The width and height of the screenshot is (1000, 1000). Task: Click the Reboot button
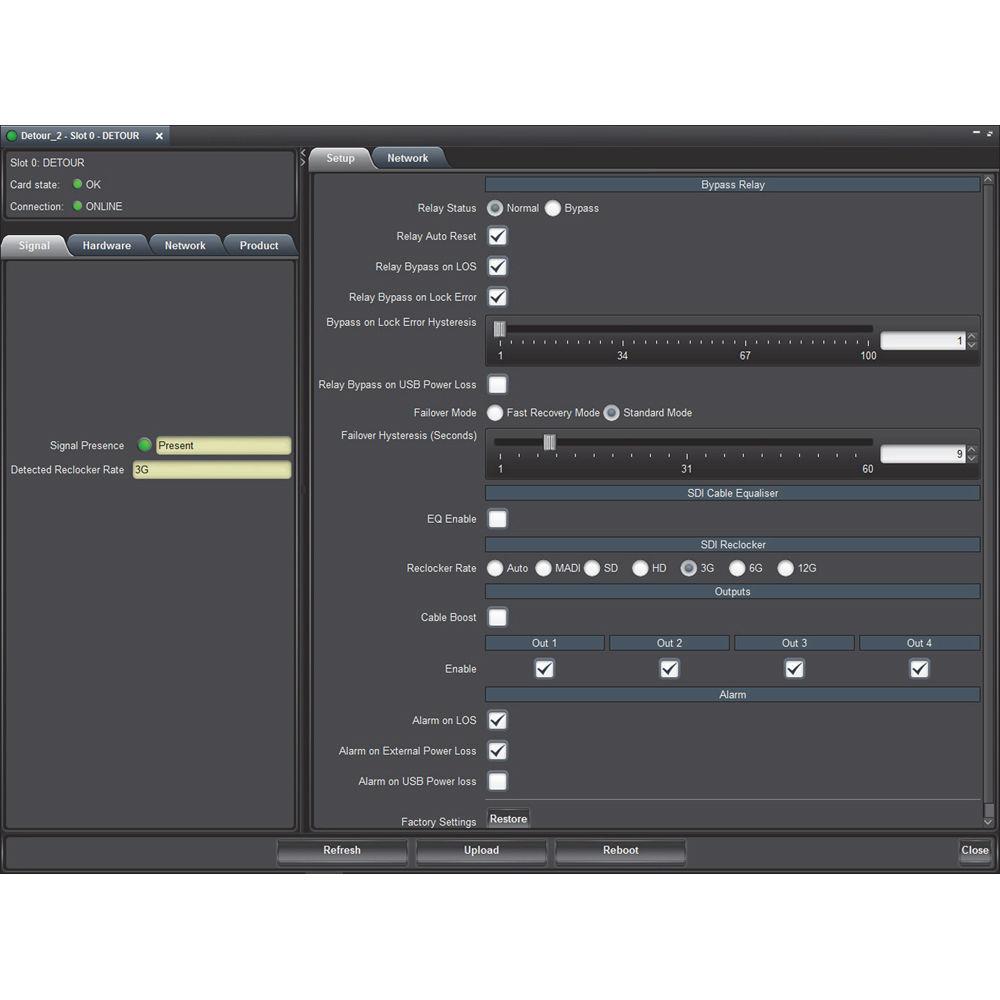[x=620, y=851]
